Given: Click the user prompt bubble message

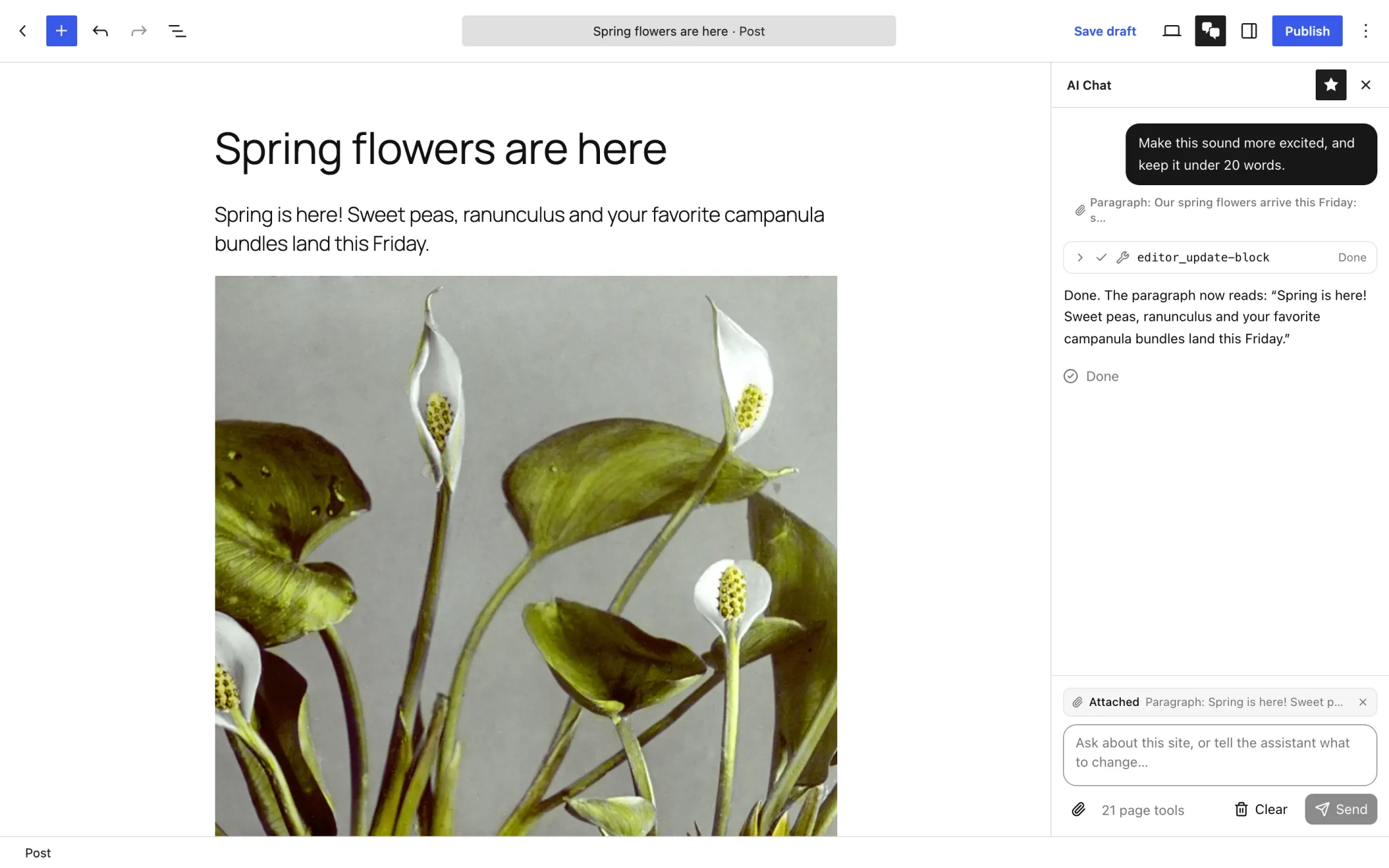Looking at the screenshot, I should point(1251,154).
